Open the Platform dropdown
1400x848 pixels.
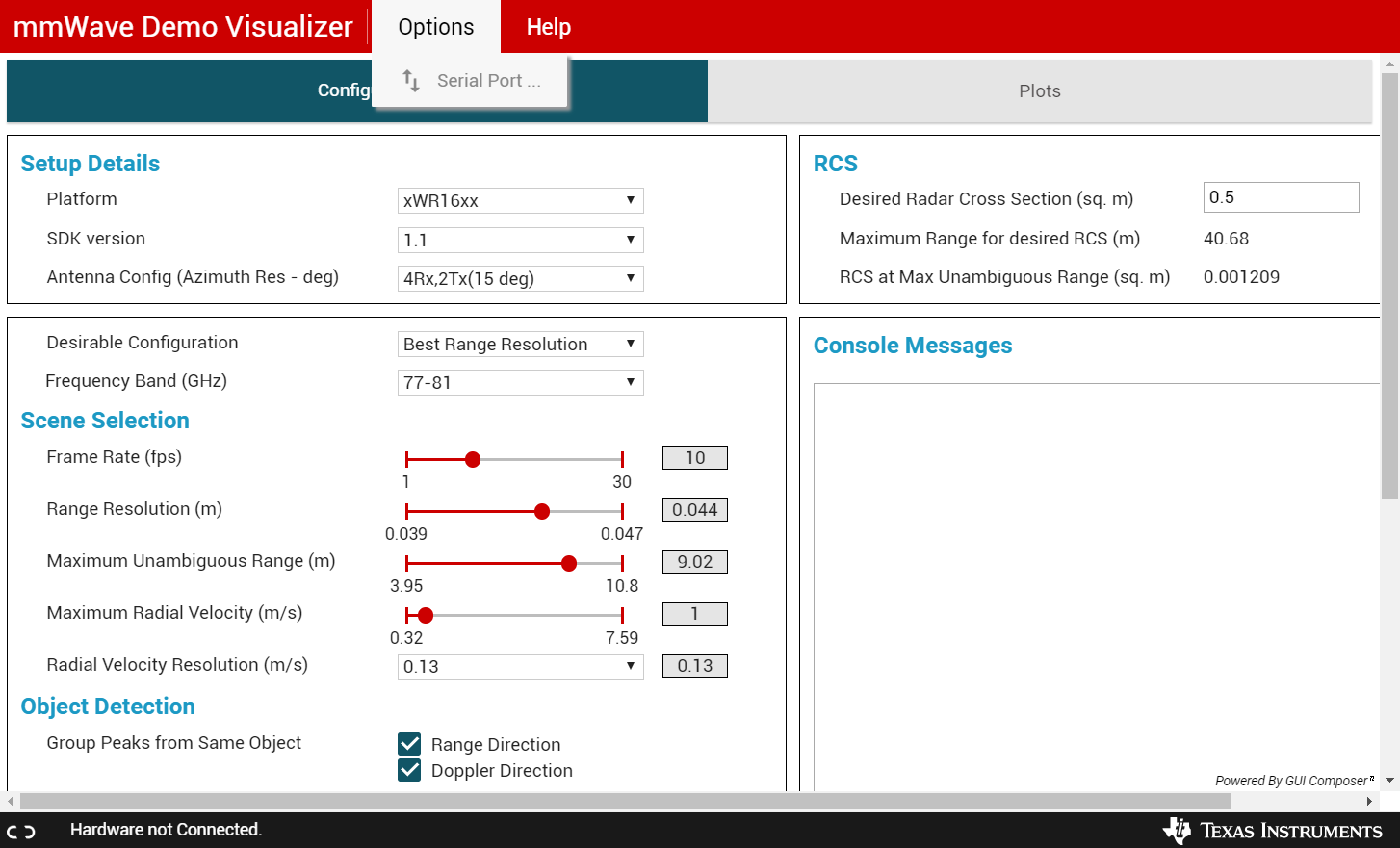(520, 200)
